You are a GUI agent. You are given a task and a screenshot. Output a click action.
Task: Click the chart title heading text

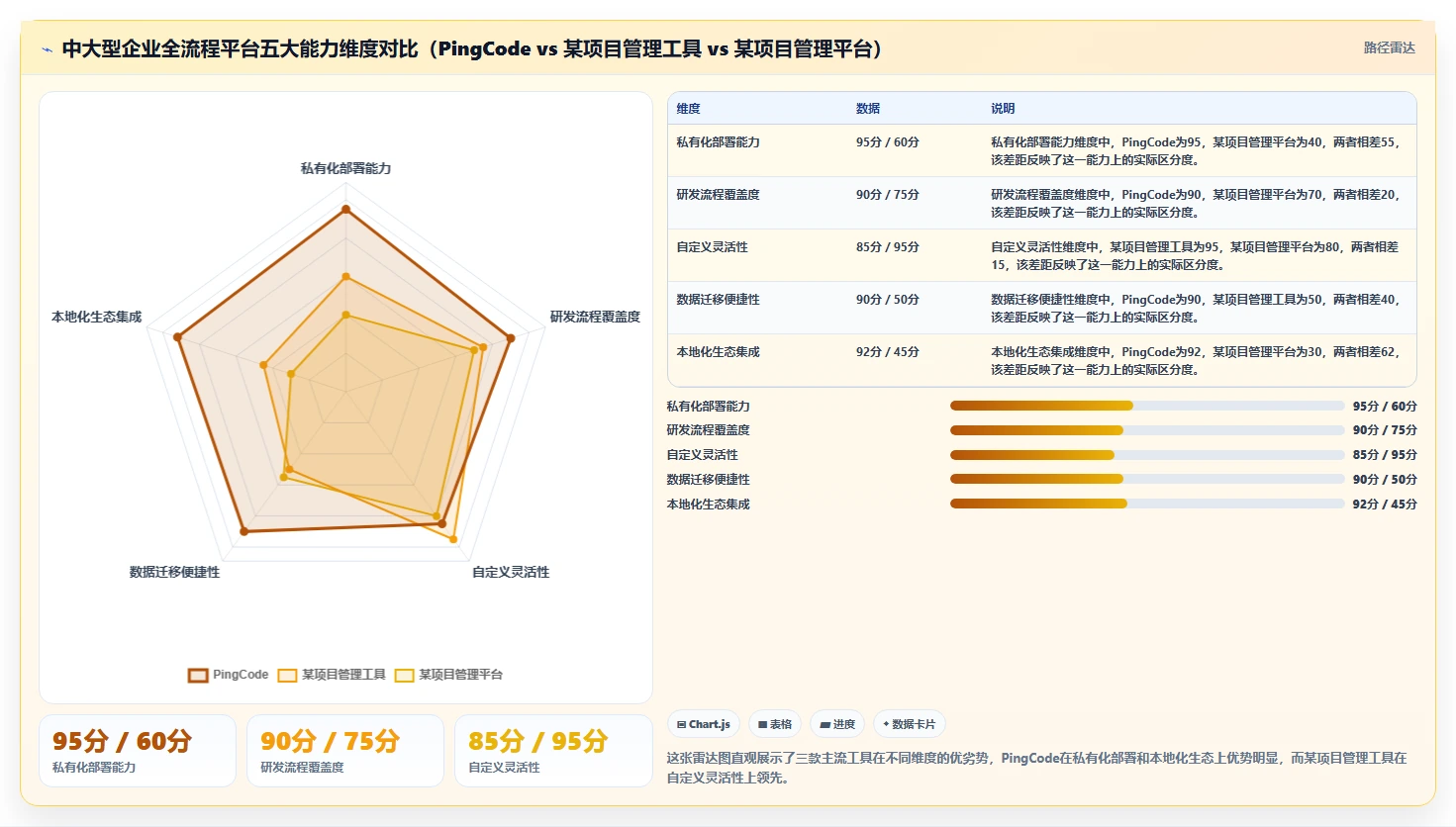coord(472,48)
